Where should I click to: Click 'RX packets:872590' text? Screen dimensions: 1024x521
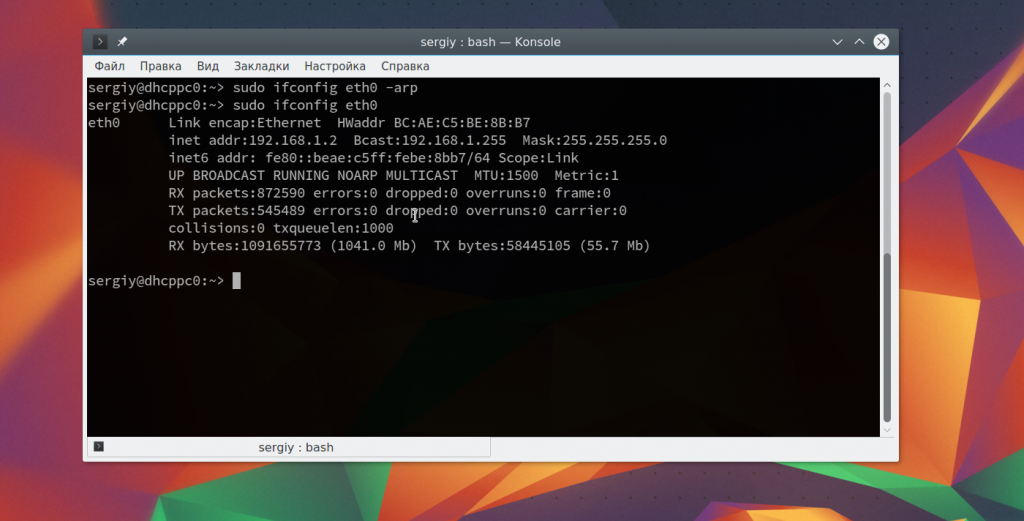point(236,193)
